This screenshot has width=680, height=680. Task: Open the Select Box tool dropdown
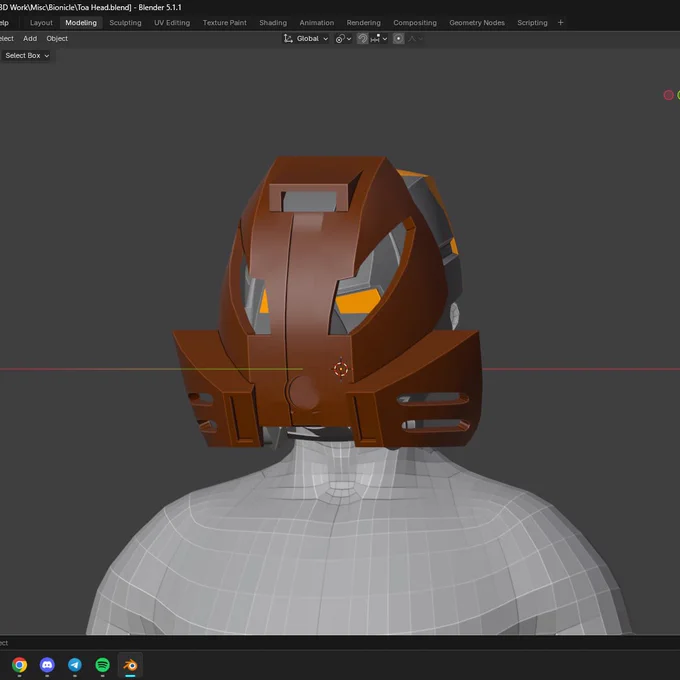26,56
